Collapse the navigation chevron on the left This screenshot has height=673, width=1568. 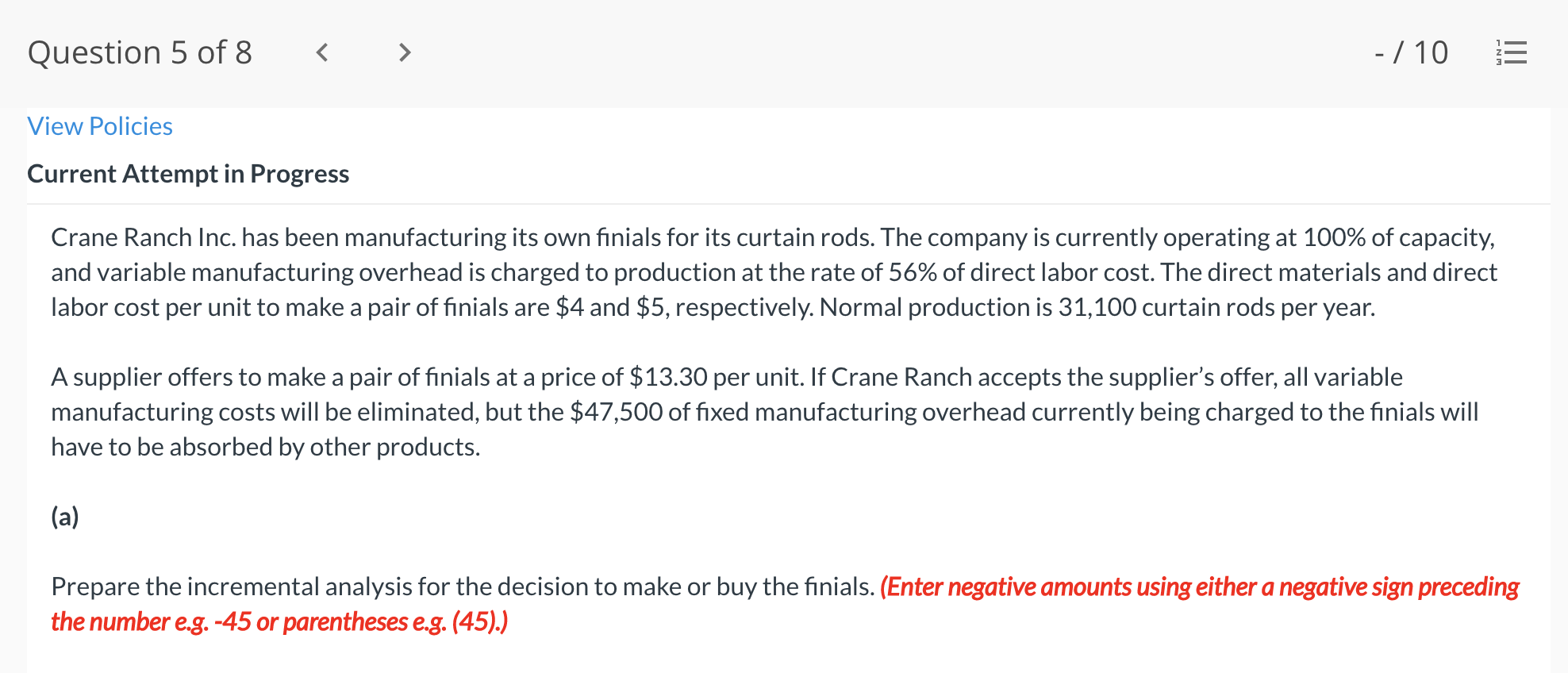click(x=322, y=52)
